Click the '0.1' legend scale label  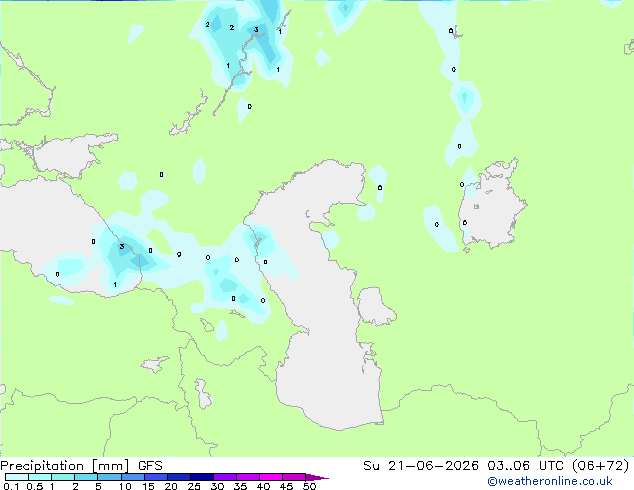[12, 486]
